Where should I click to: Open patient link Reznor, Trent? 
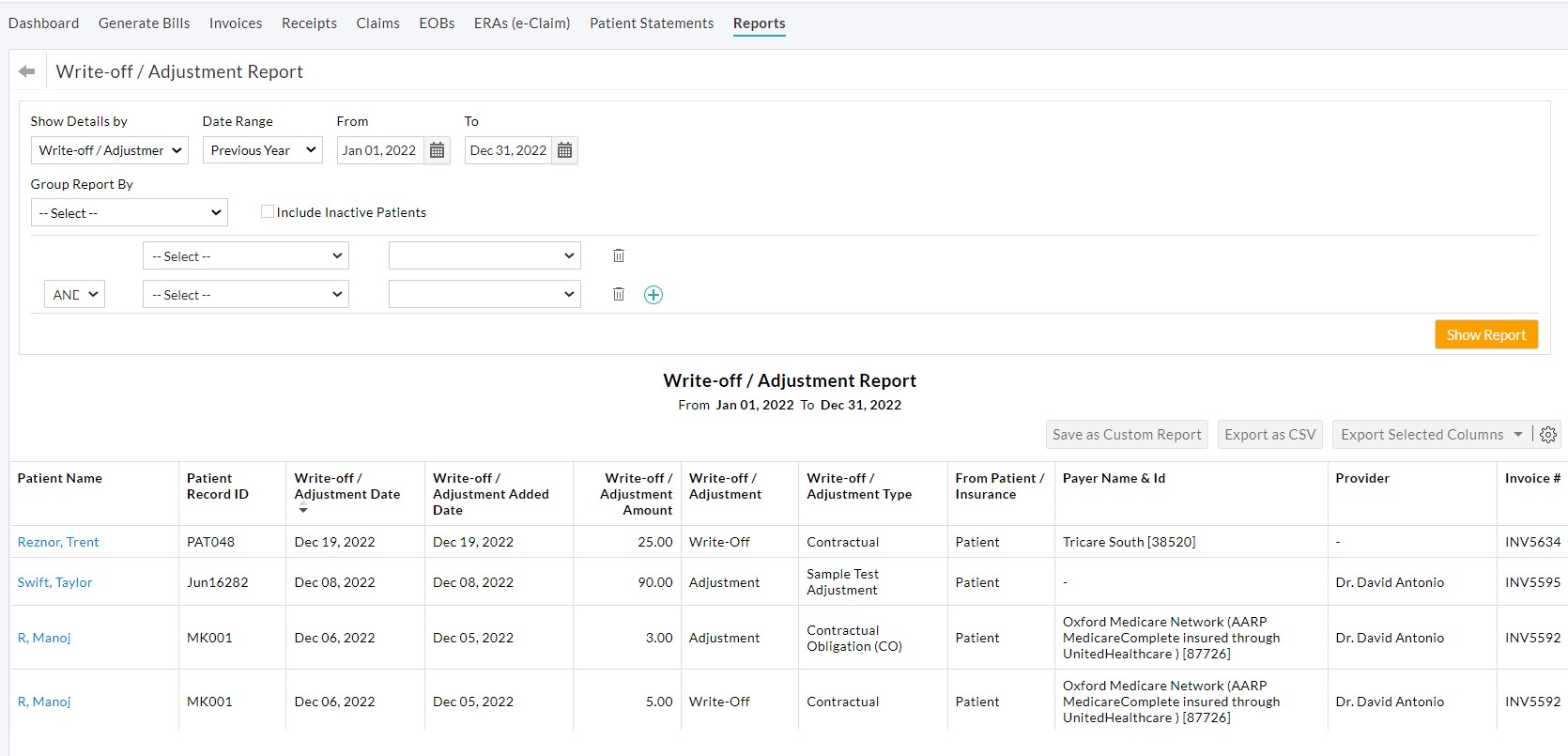[x=58, y=542]
